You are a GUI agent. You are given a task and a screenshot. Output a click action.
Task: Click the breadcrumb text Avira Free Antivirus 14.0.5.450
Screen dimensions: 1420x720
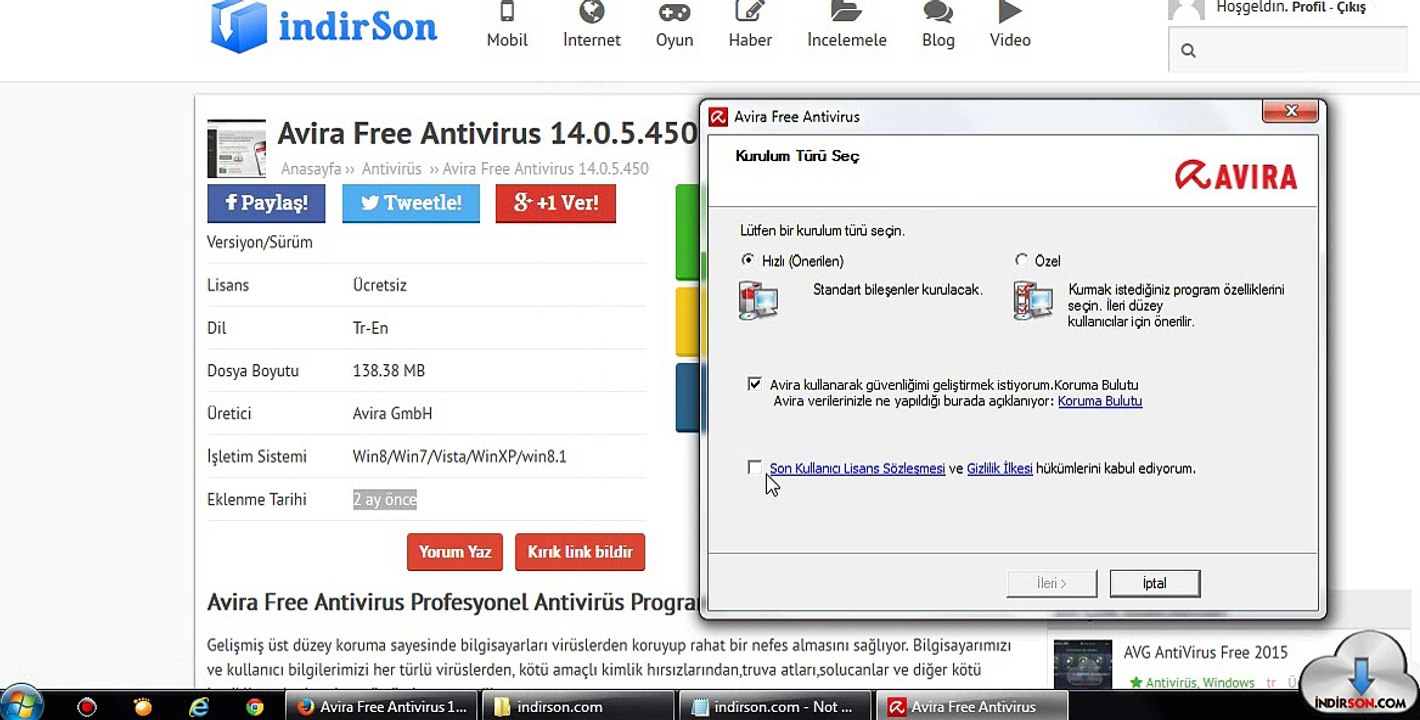point(545,169)
